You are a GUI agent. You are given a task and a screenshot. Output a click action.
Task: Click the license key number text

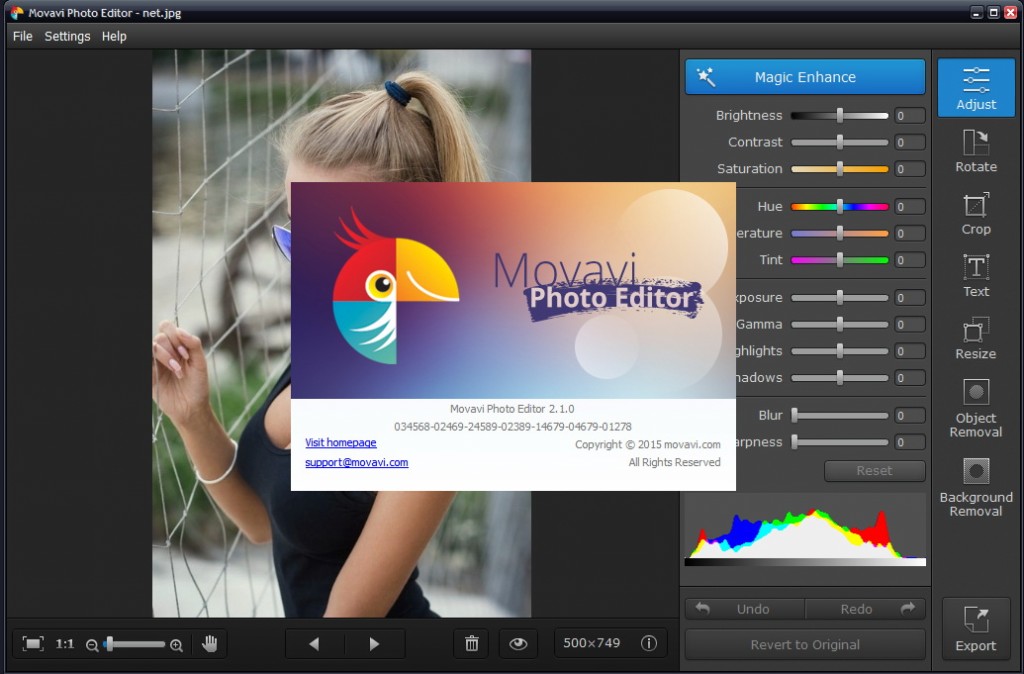(x=513, y=426)
